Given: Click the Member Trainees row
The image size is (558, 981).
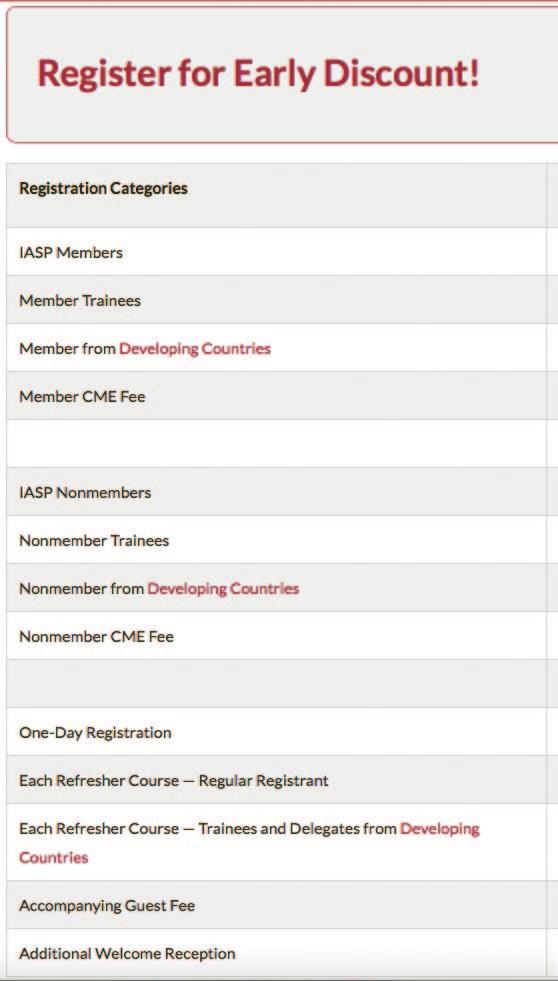Looking at the screenshot, I should point(276,300).
